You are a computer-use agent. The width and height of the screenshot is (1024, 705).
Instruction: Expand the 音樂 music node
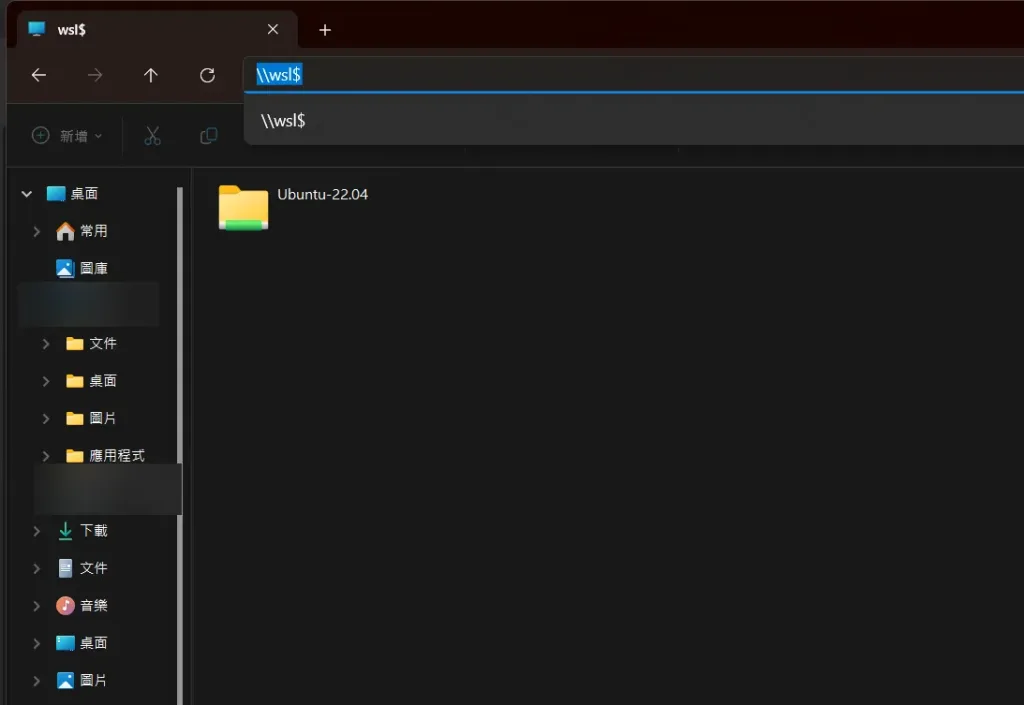click(37, 606)
